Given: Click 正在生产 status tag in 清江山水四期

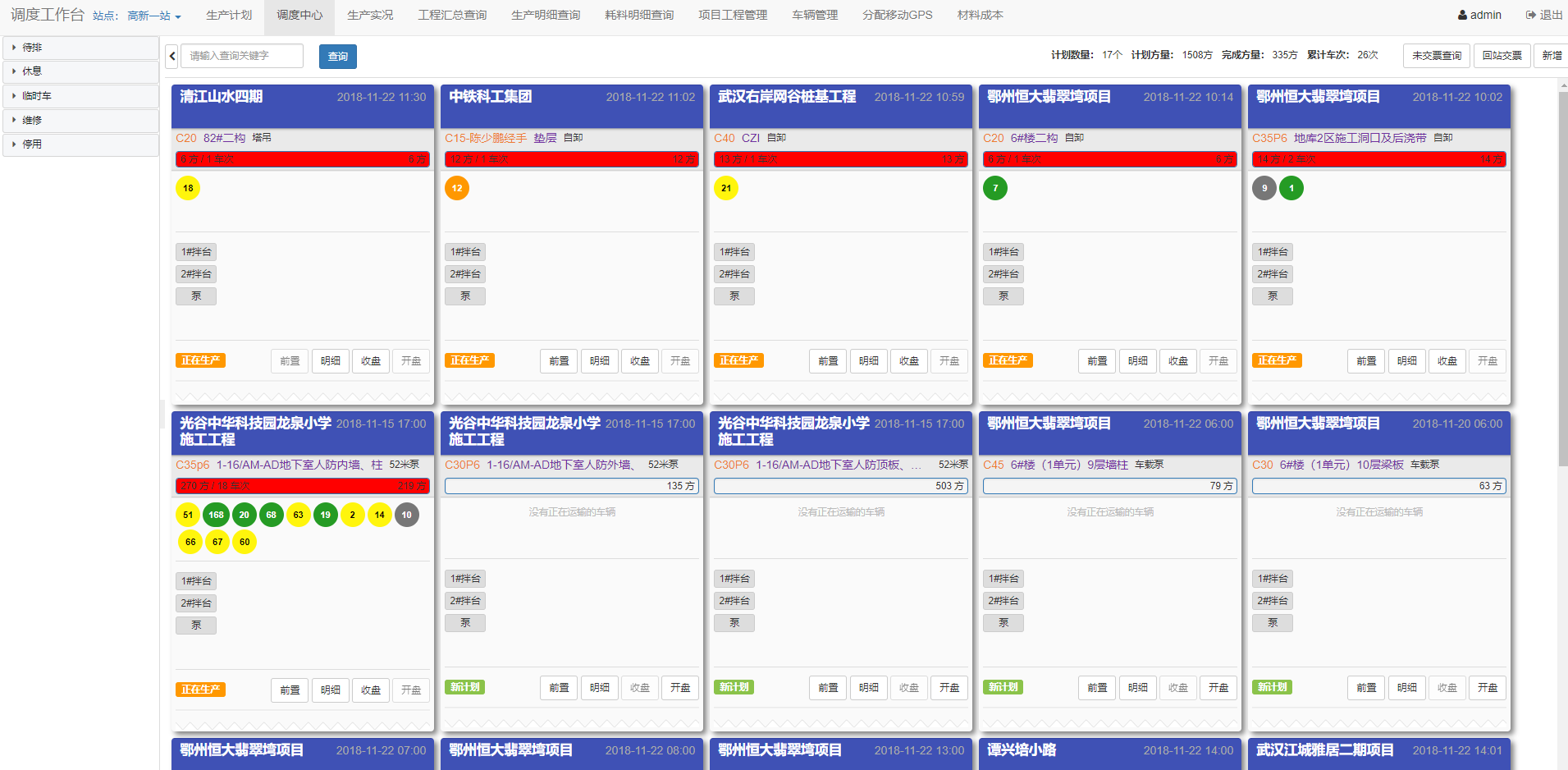Looking at the screenshot, I should (200, 360).
